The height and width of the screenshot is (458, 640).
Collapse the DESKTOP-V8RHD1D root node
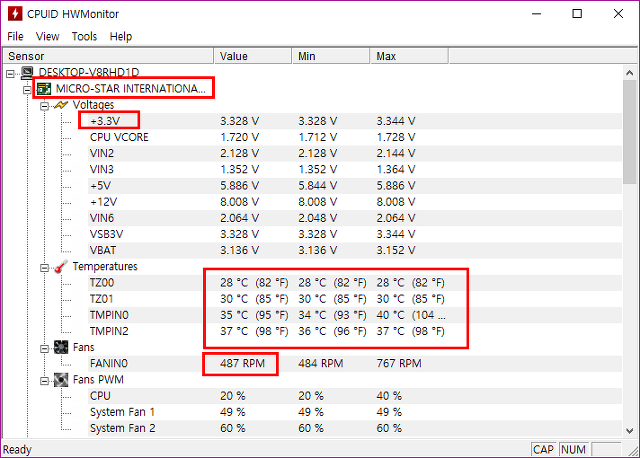tap(10, 73)
